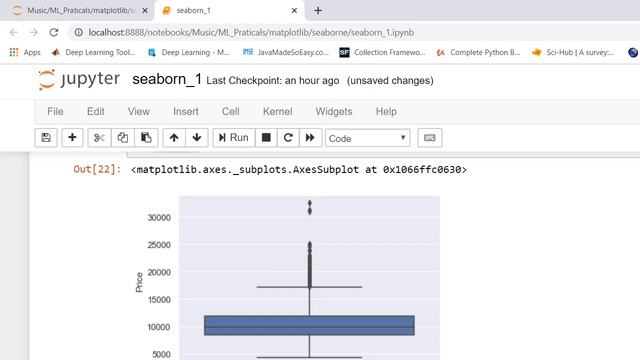The width and height of the screenshot is (640, 360).
Task: Open the globe bookmark icon after Sci-Hub
Action: pyautogui.click(x=633, y=52)
